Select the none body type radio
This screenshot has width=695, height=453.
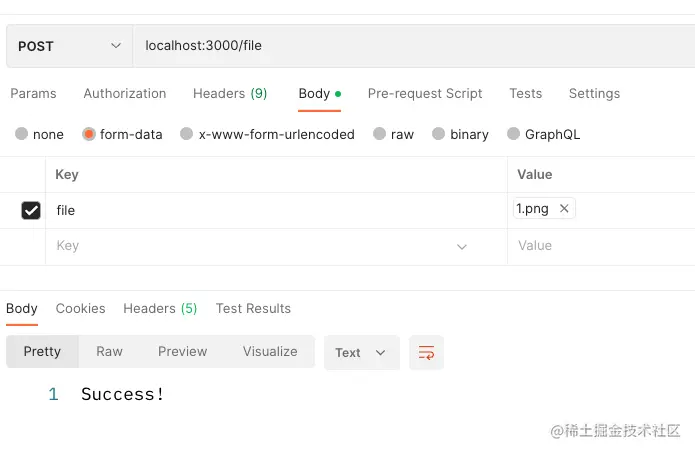click(22, 134)
